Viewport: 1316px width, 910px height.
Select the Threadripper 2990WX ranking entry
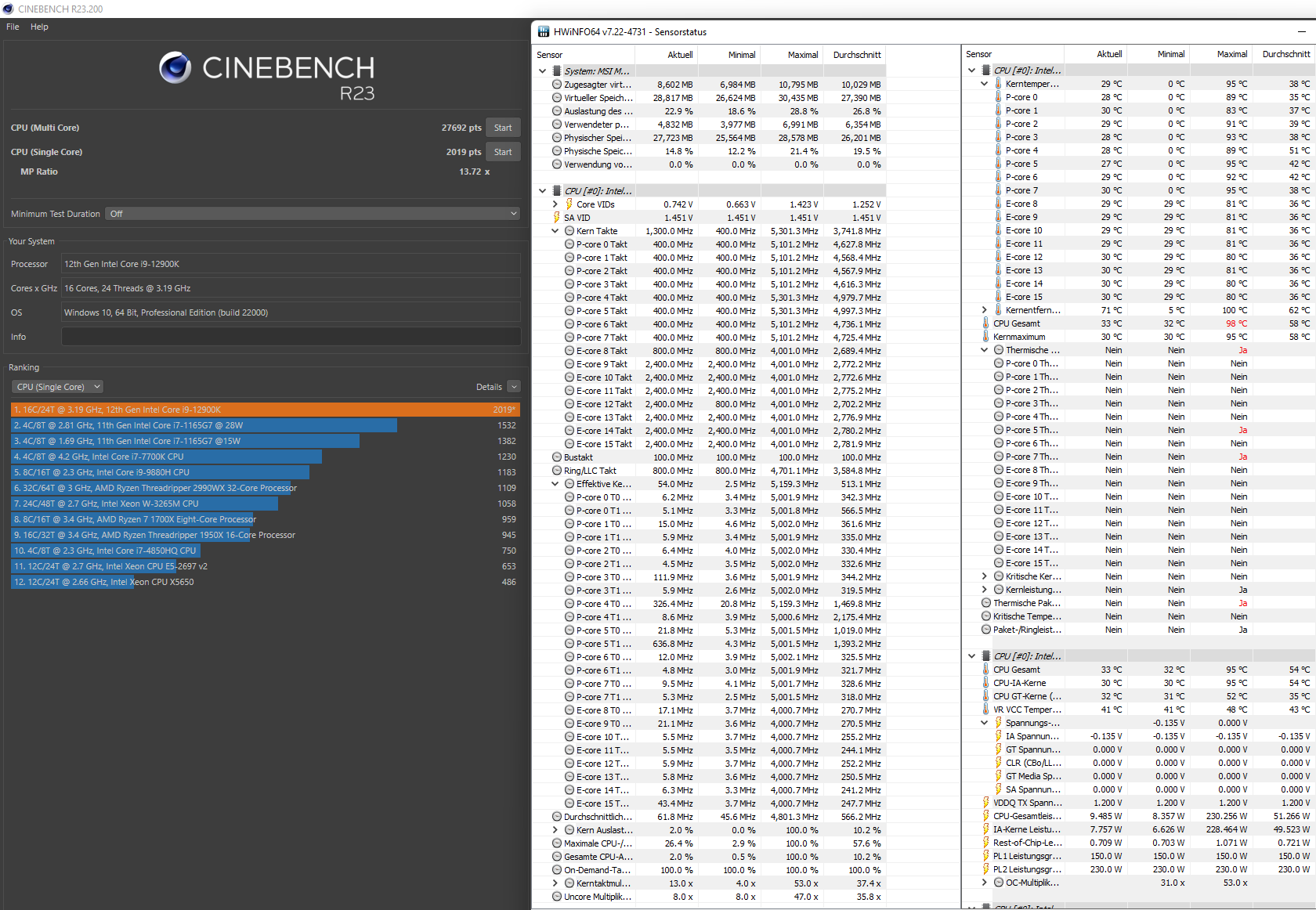[x=266, y=488]
